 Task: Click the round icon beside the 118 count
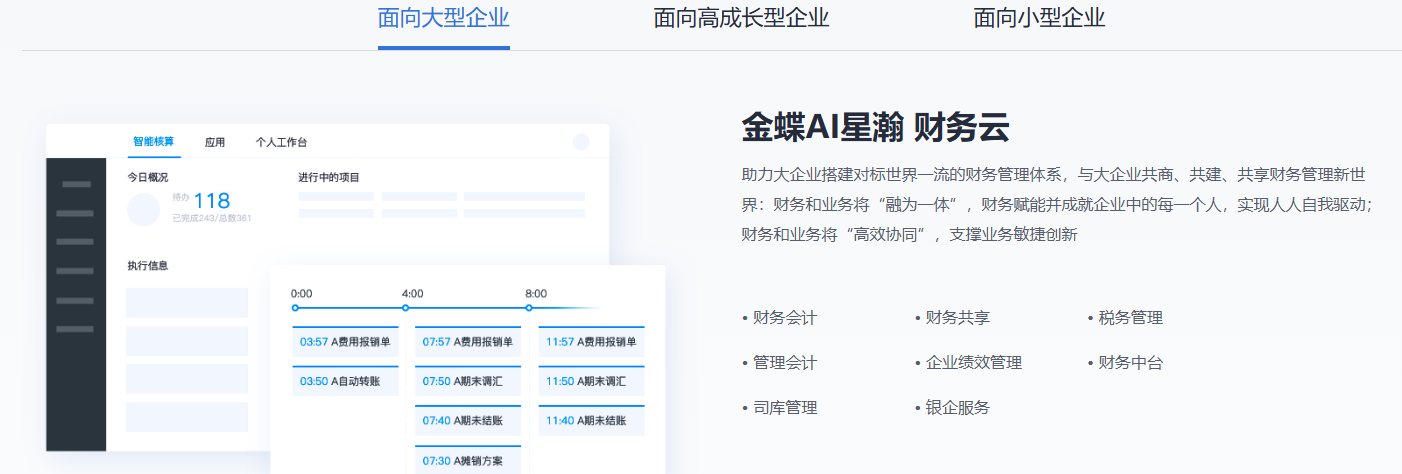click(x=144, y=209)
